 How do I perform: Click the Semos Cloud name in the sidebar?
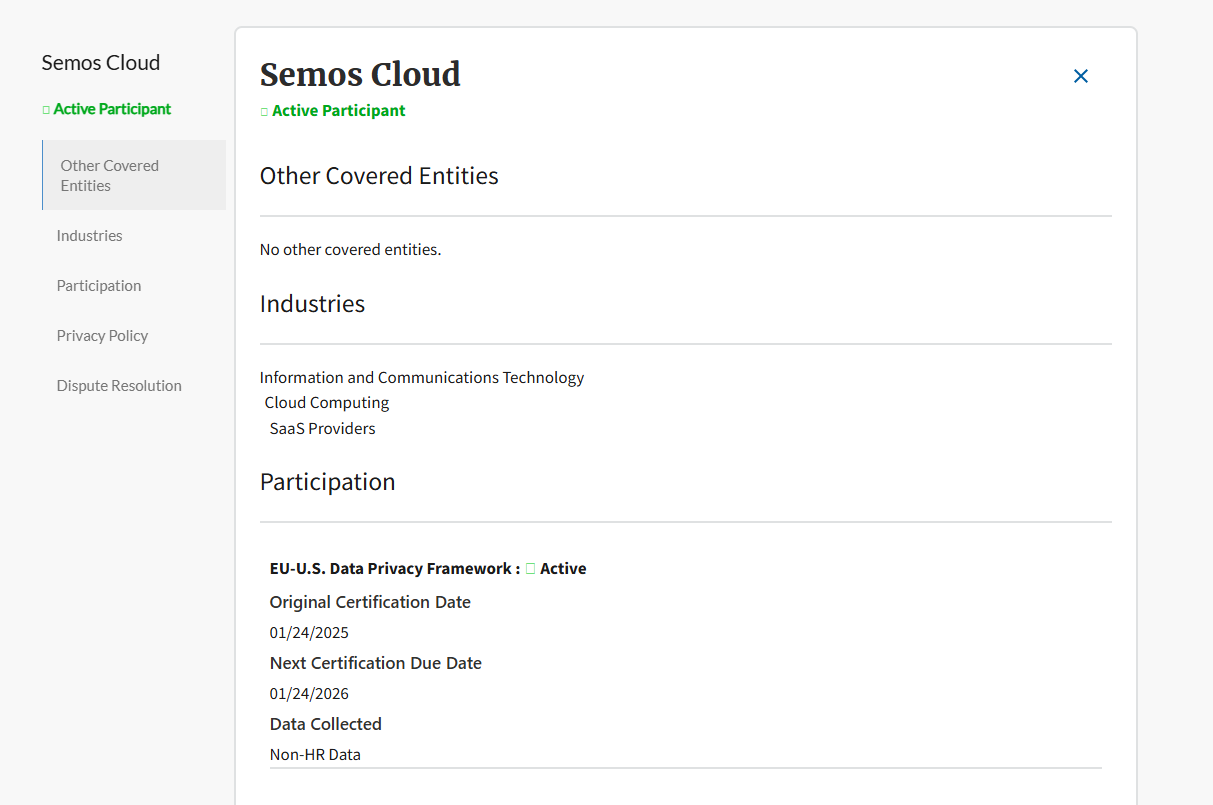click(100, 62)
